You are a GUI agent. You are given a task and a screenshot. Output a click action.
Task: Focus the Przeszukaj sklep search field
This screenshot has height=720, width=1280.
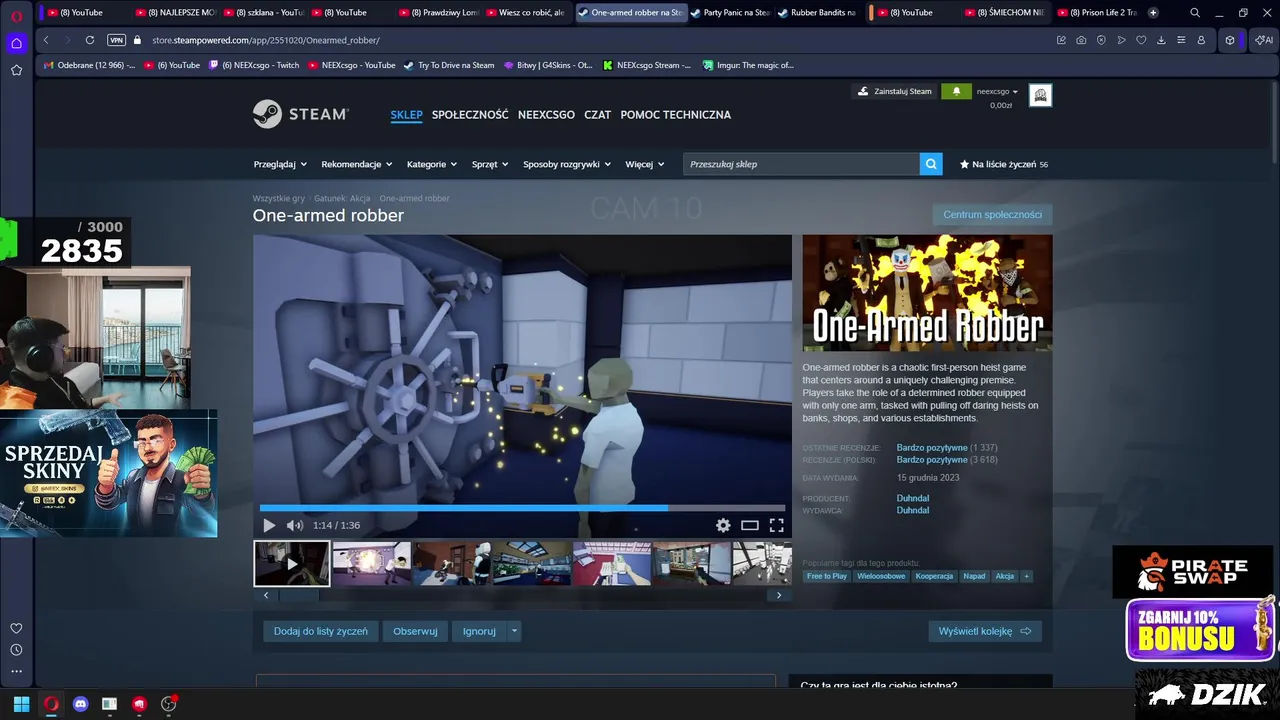(801, 164)
